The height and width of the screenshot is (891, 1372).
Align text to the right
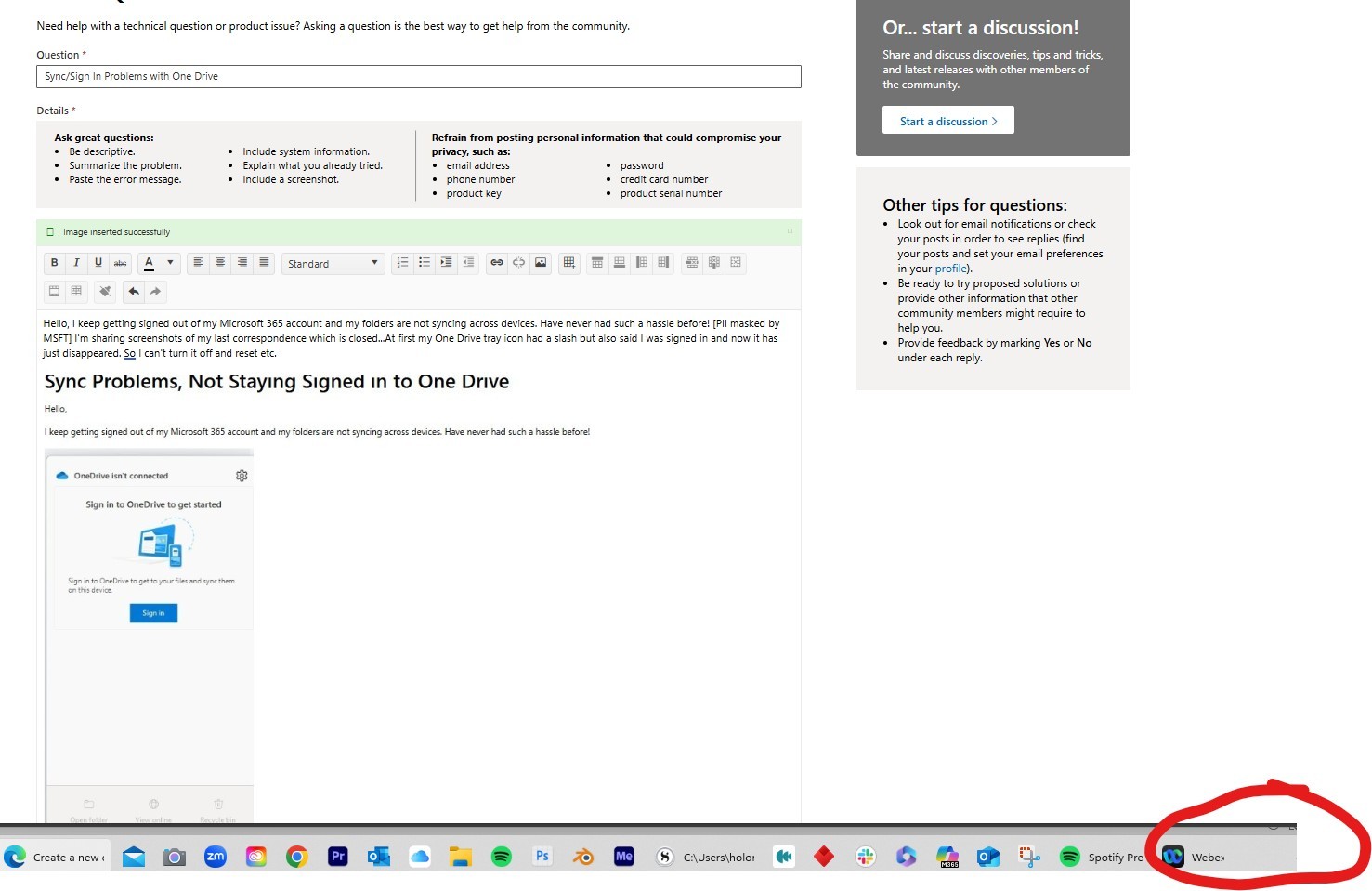pos(242,263)
